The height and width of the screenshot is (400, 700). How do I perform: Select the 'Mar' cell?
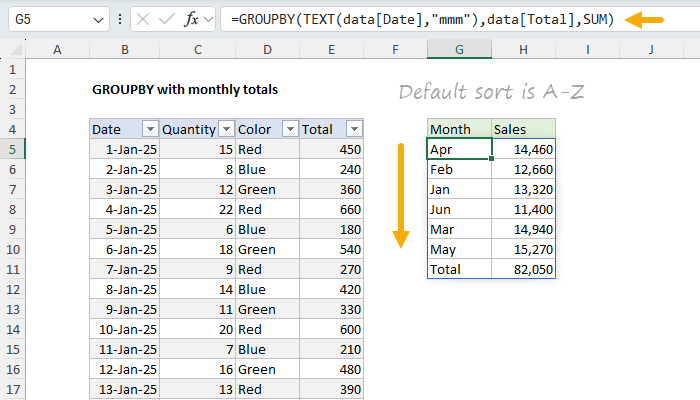pos(459,229)
